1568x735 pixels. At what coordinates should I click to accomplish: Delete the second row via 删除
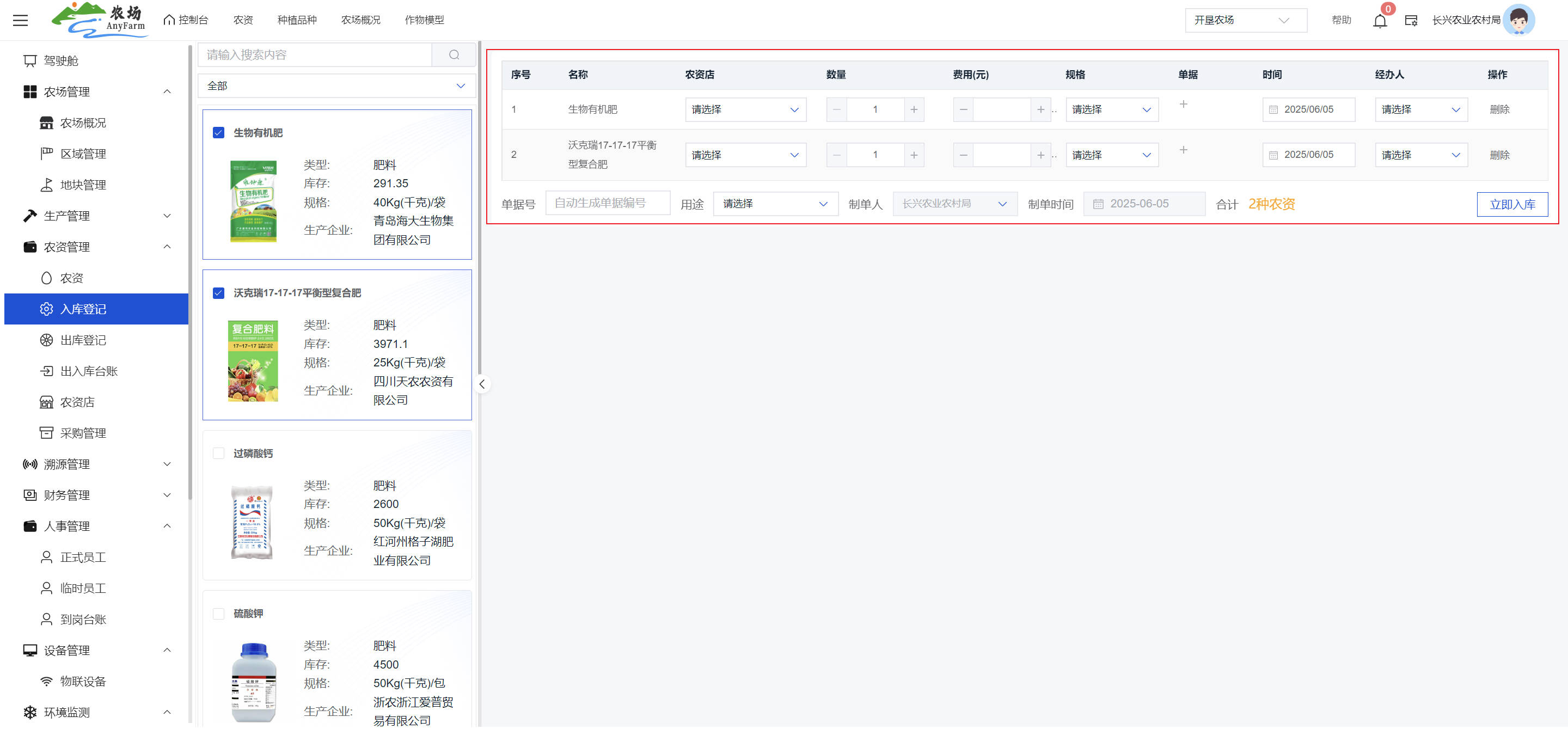tap(1499, 155)
